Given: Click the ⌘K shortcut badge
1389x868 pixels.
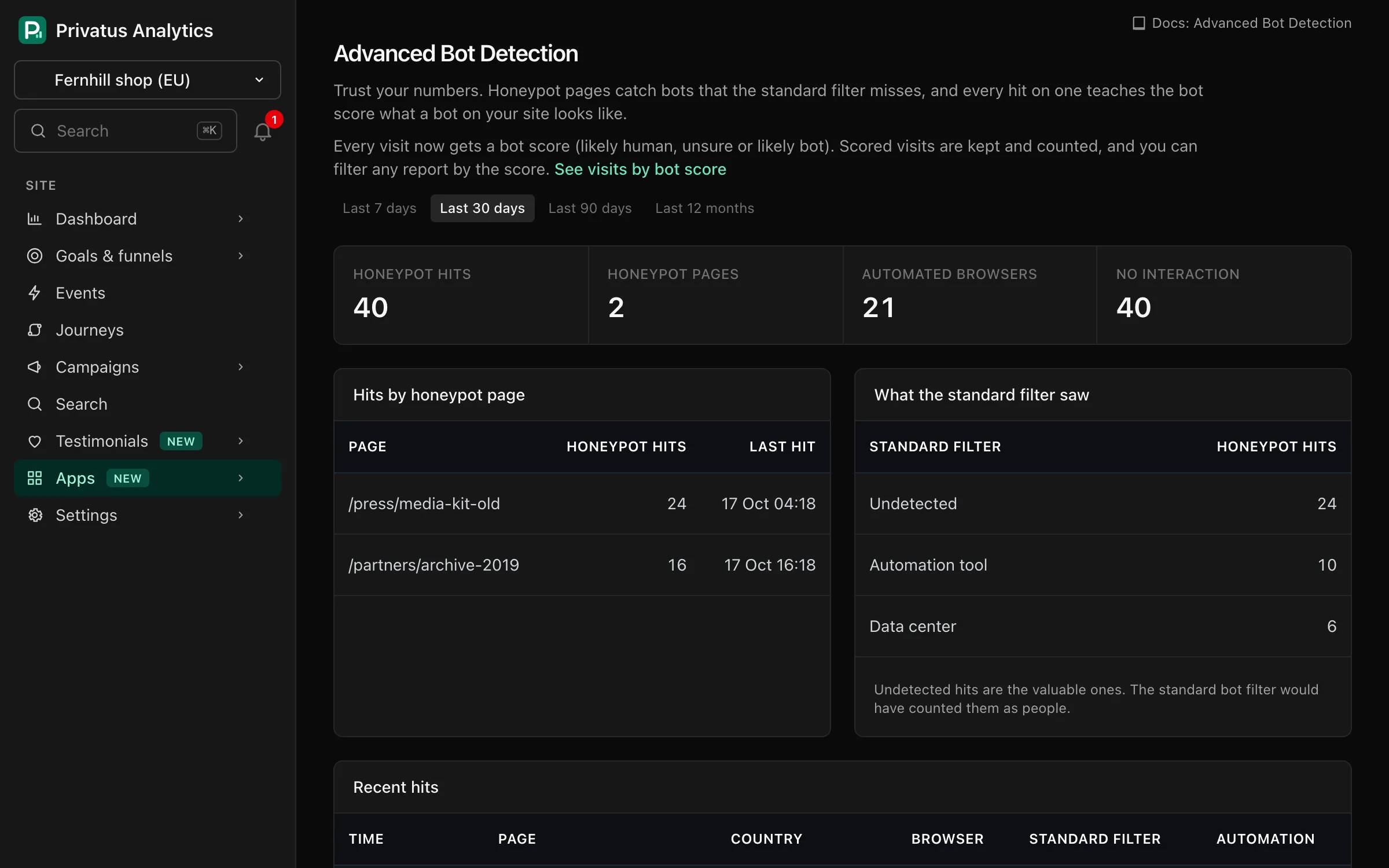Looking at the screenshot, I should (210, 131).
